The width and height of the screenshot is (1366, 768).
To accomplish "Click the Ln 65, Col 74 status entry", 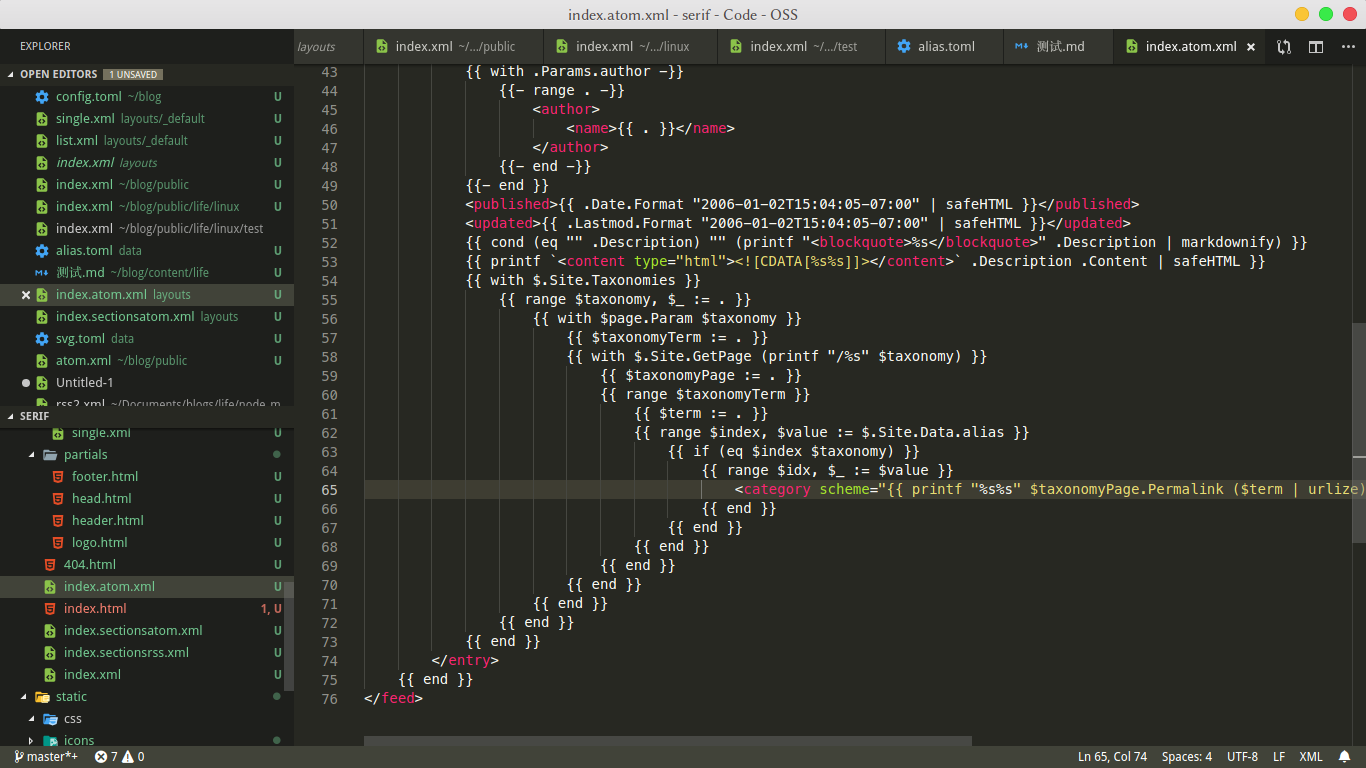I will 1112,757.
